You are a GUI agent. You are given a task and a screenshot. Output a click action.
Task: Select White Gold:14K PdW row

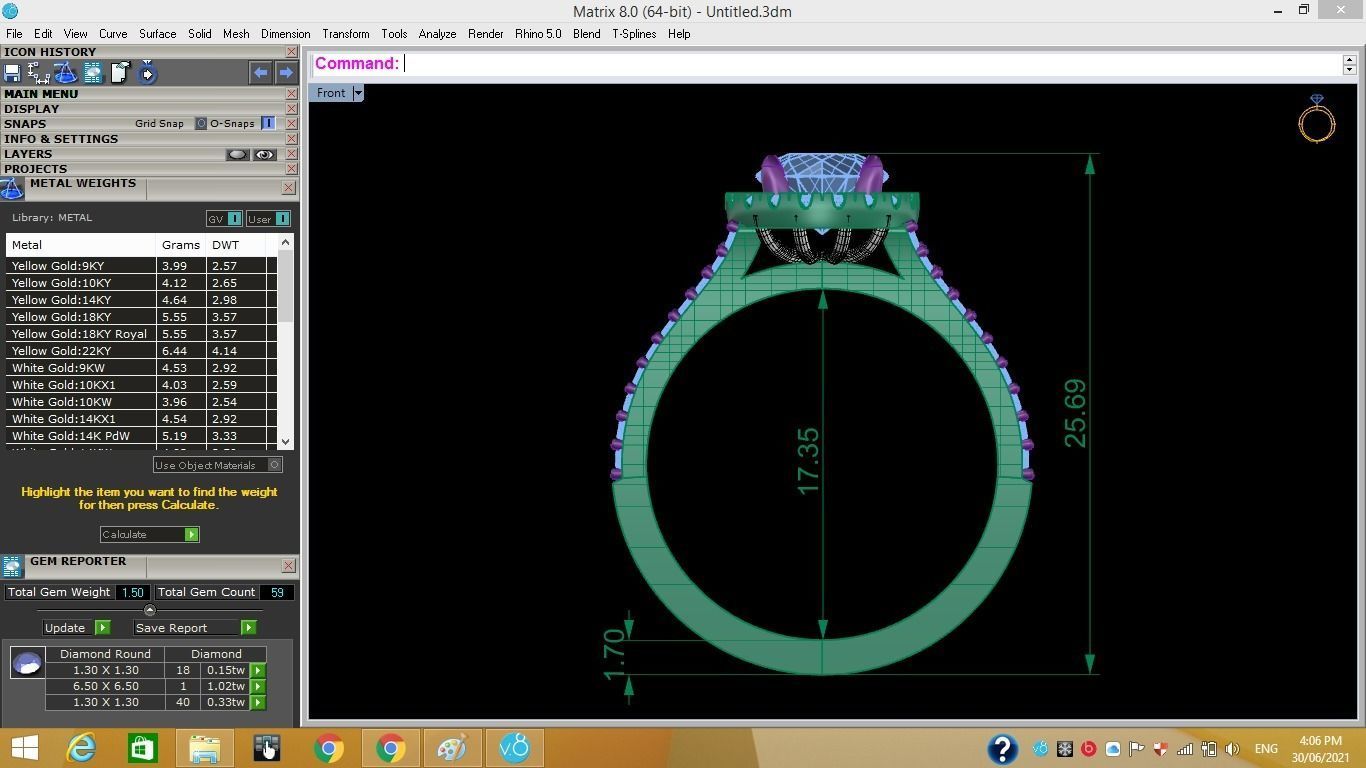click(141, 436)
